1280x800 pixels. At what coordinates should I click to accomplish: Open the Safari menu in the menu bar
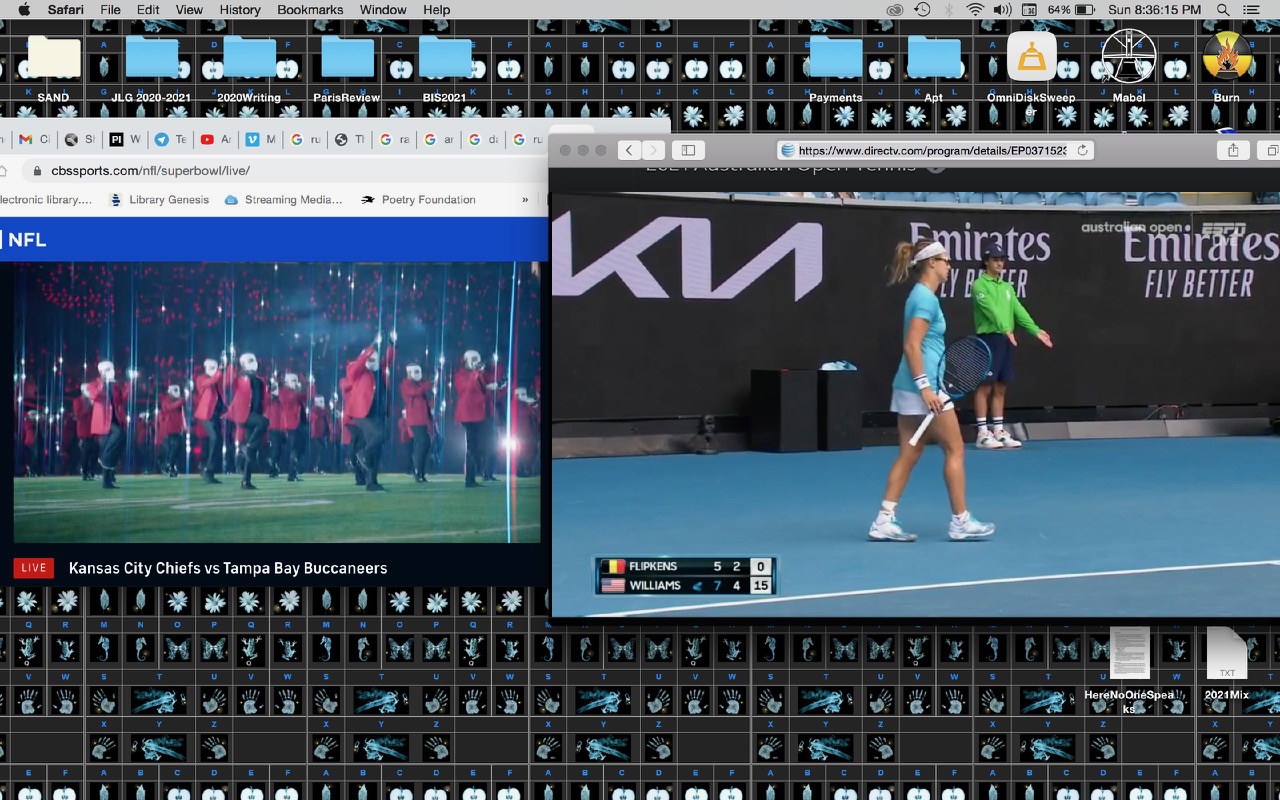click(x=66, y=10)
